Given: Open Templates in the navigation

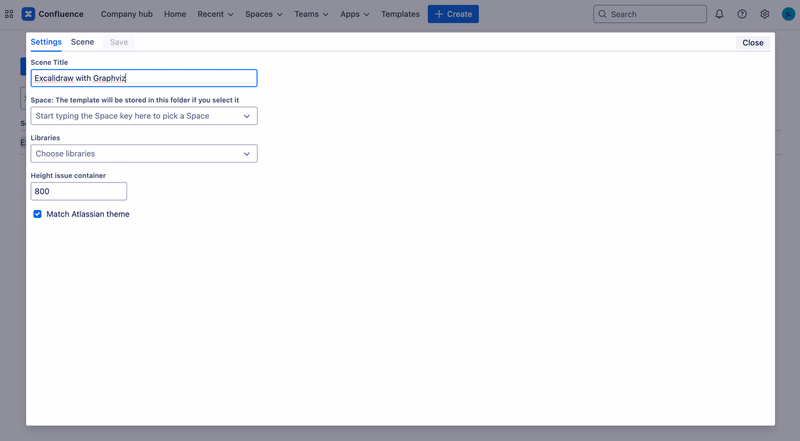Looking at the screenshot, I should pos(400,14).
